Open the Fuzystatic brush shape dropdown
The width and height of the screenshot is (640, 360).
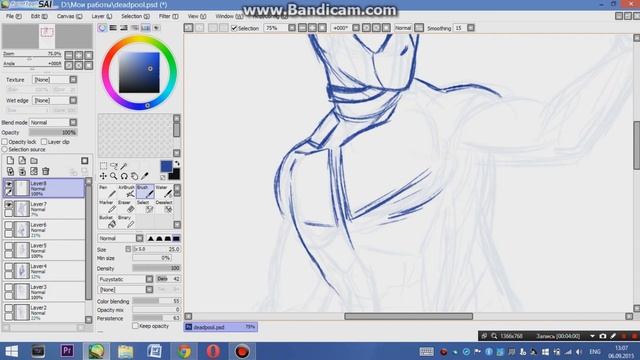tap(149, 279)
